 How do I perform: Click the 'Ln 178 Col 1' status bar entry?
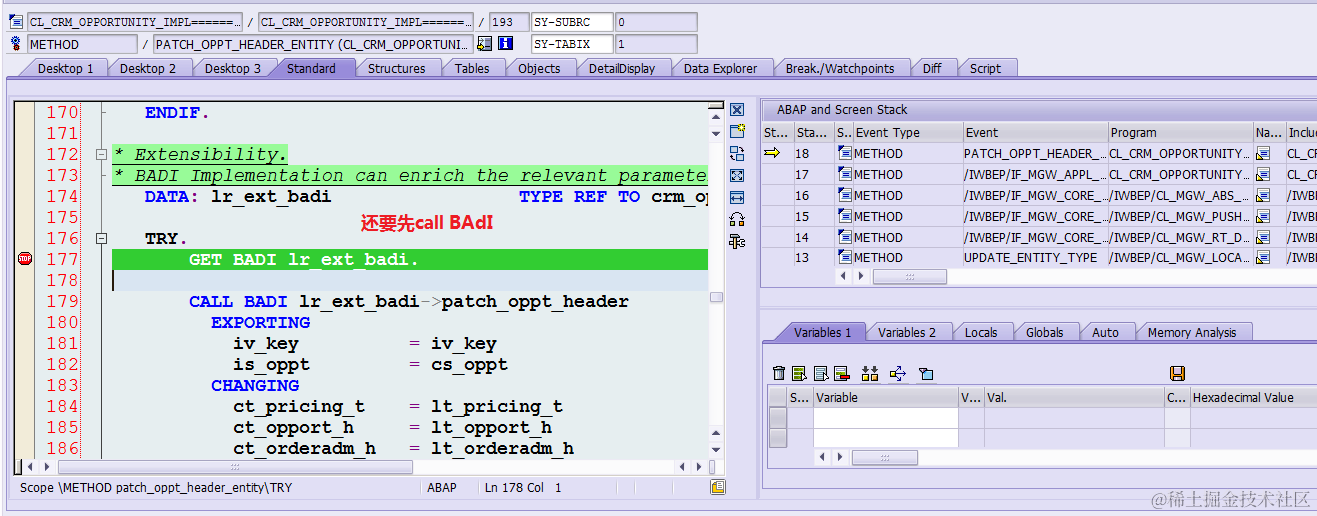point(523,488)
